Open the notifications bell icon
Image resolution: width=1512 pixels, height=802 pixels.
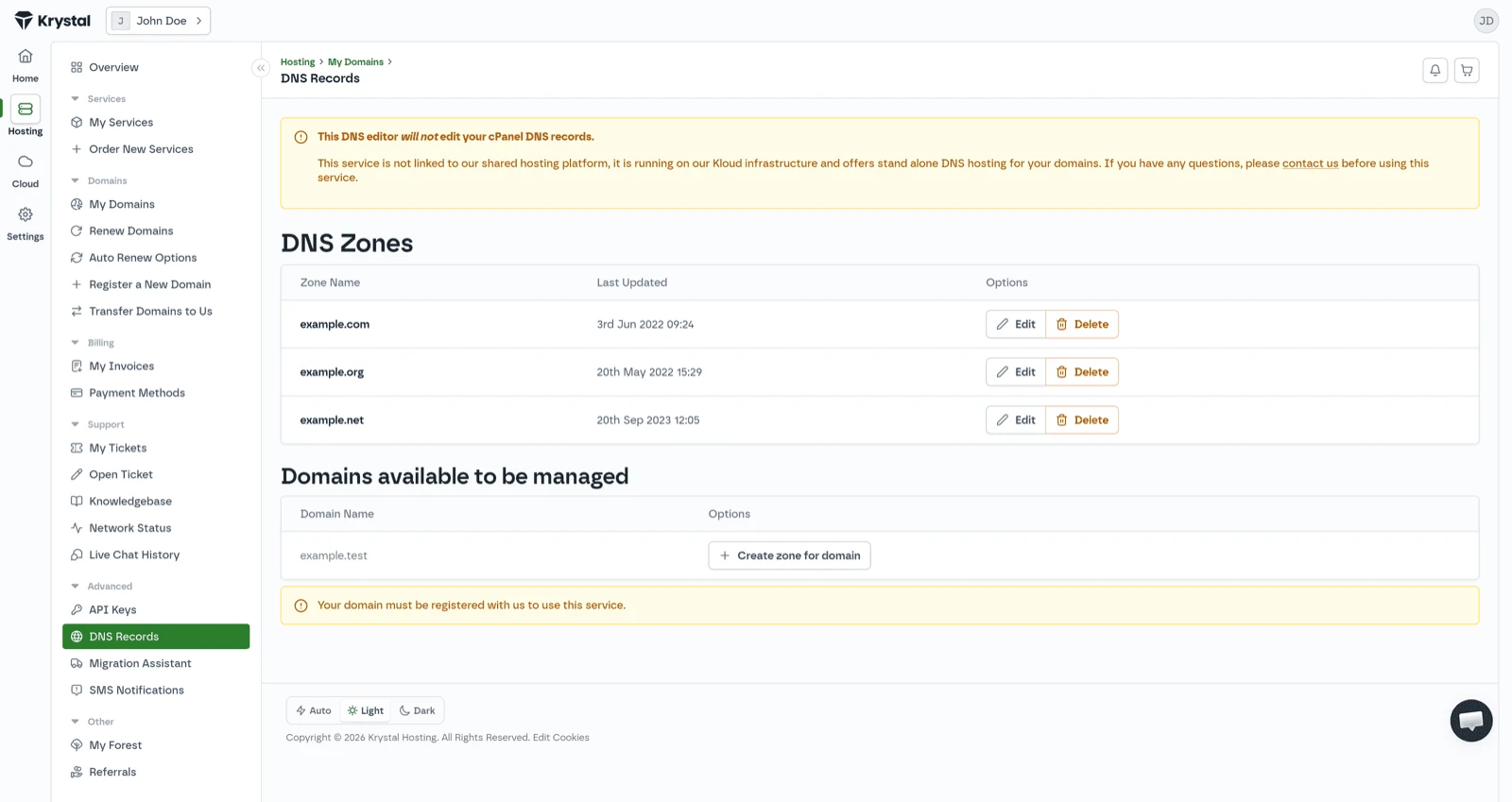pos(1435,70)
